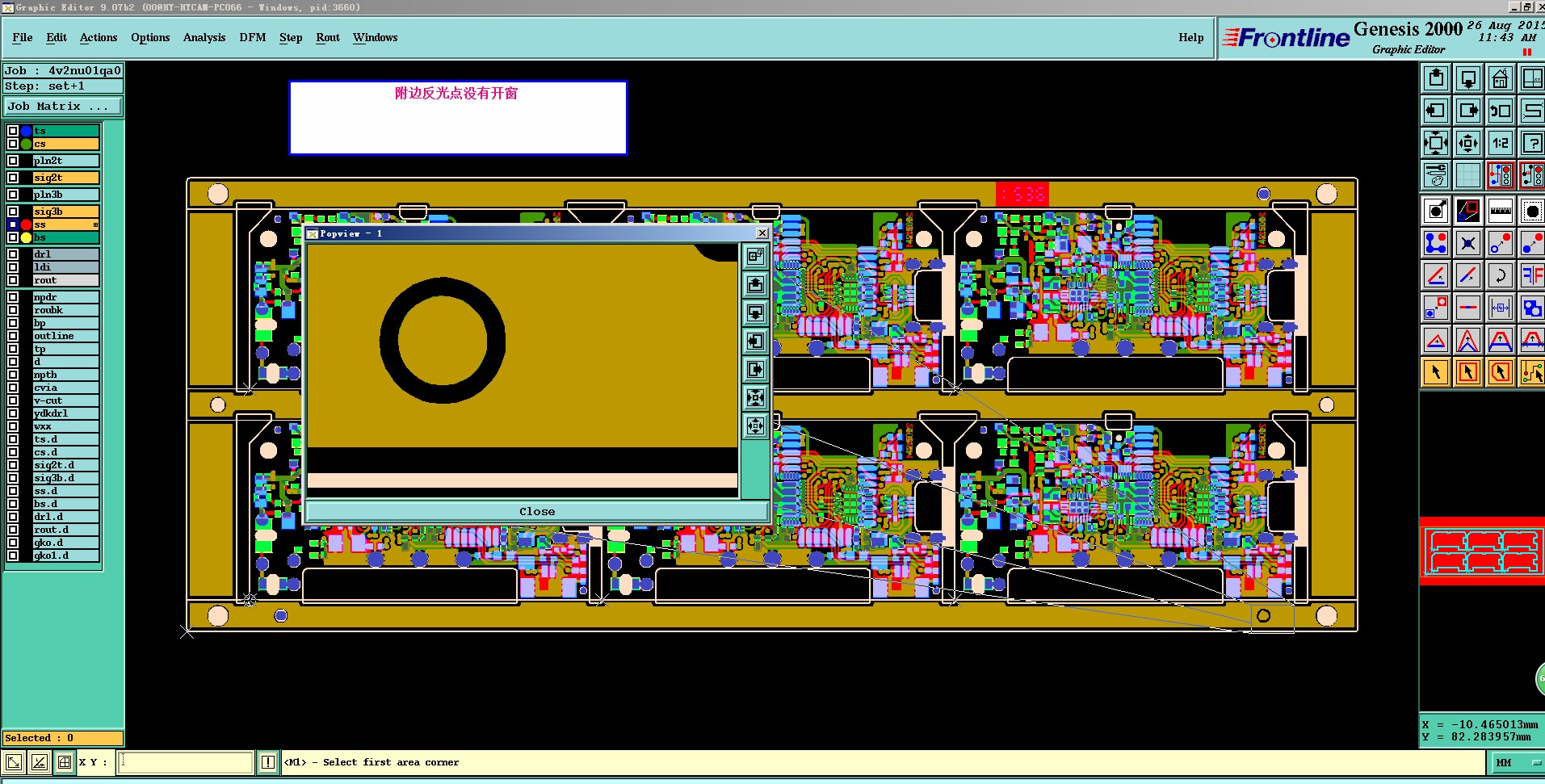Click pan down icon in Popview window

coord(755,312)
